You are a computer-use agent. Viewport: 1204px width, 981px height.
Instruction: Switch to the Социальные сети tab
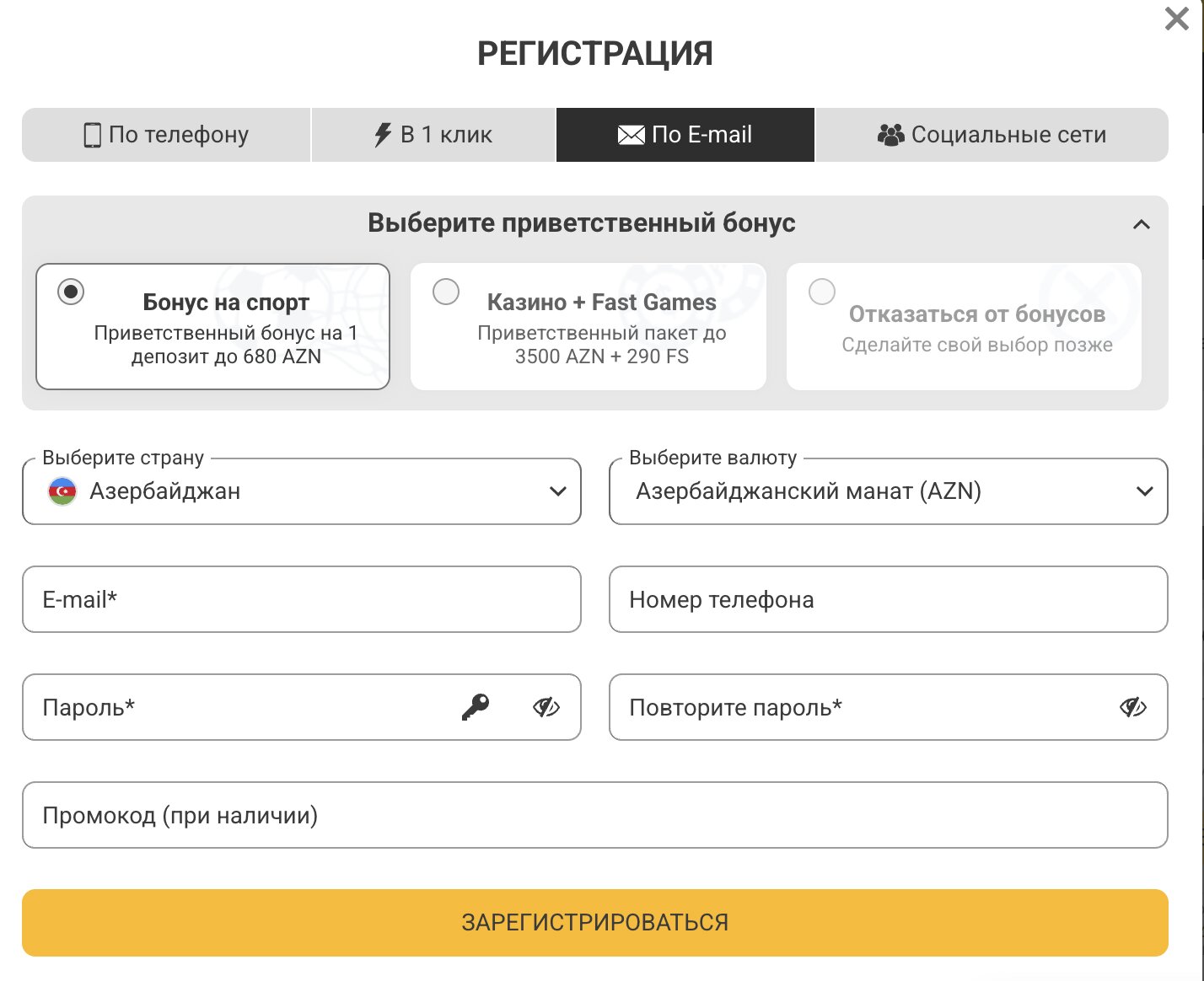[992, 135]
